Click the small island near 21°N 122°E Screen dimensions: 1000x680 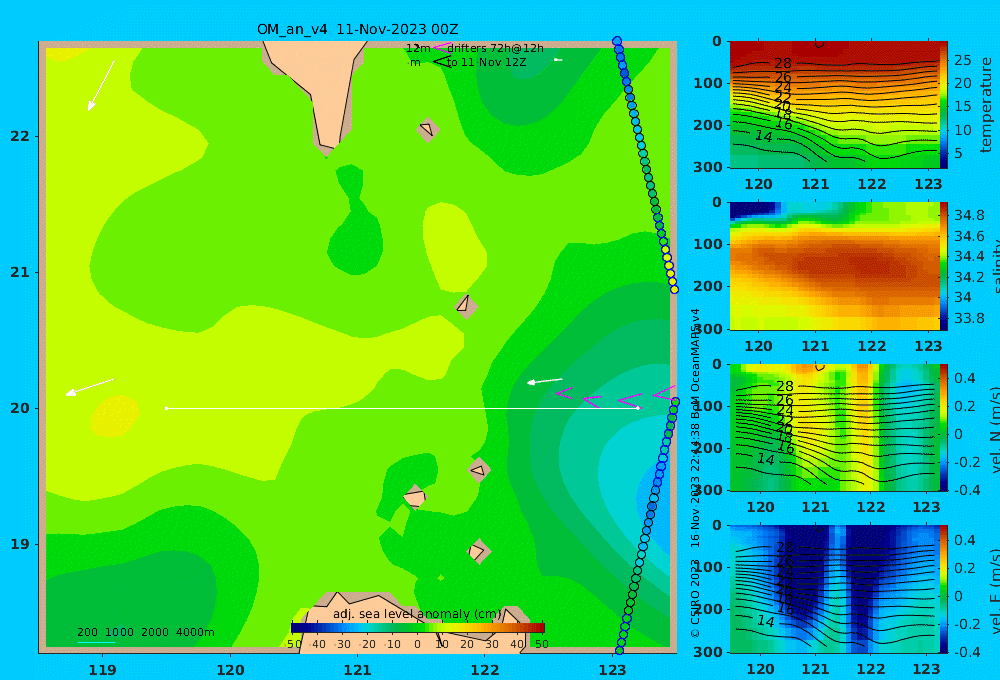pyautogui.click(x=466, y=305)
